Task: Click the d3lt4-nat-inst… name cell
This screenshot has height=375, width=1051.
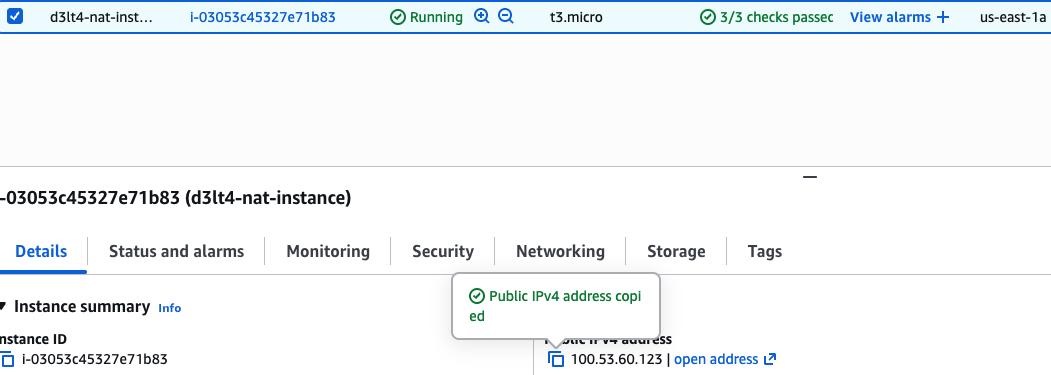Action: click(101, 17)
